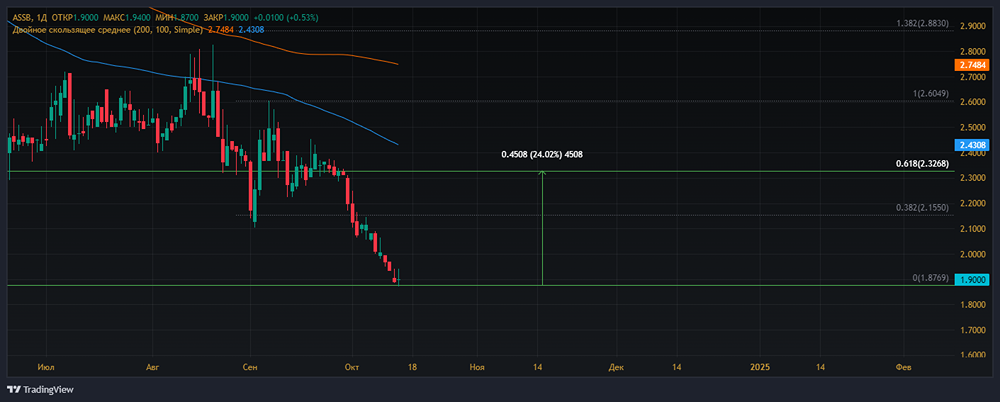Select the Сен month on the time axis
The image size is (1000, 402).
coord(251,367)
